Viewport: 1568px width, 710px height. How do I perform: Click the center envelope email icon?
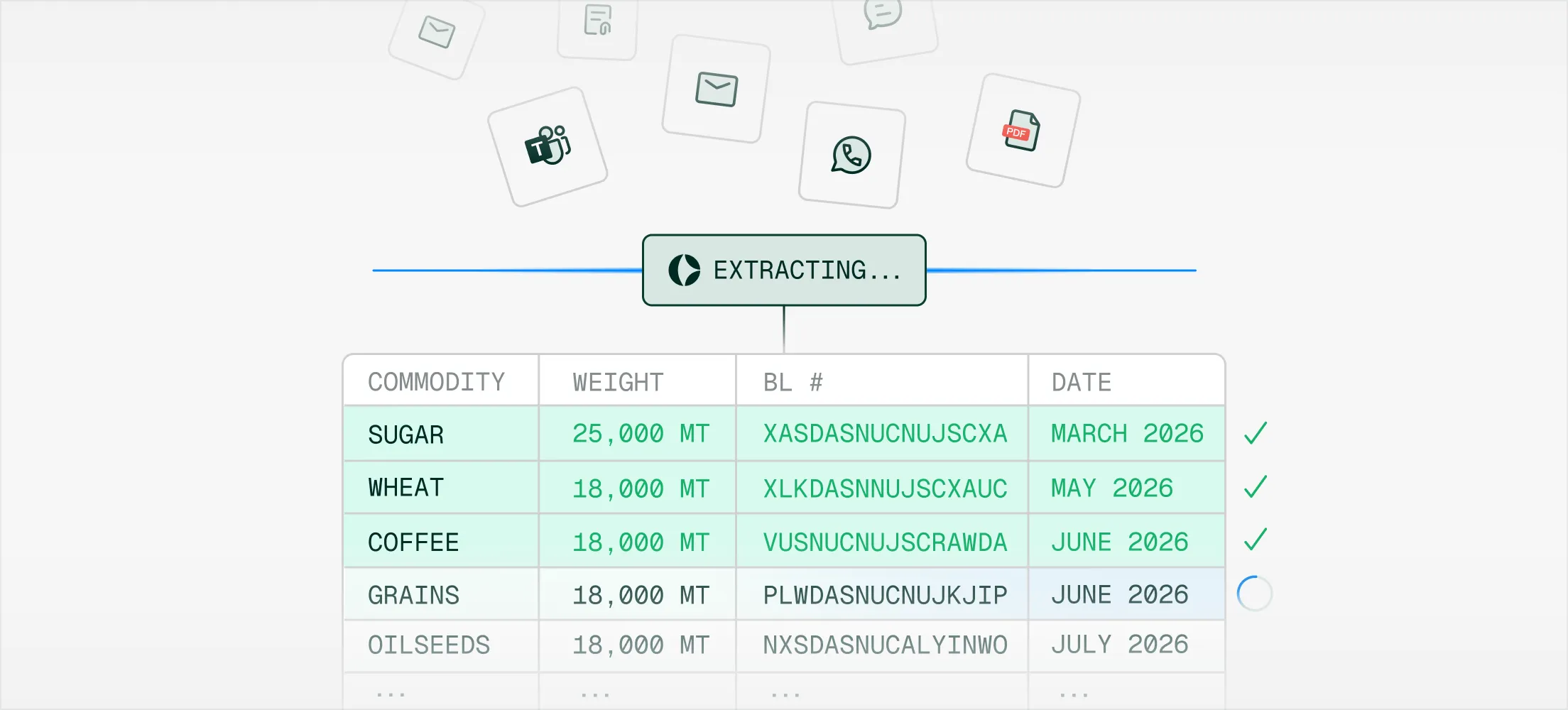(717, 89)
